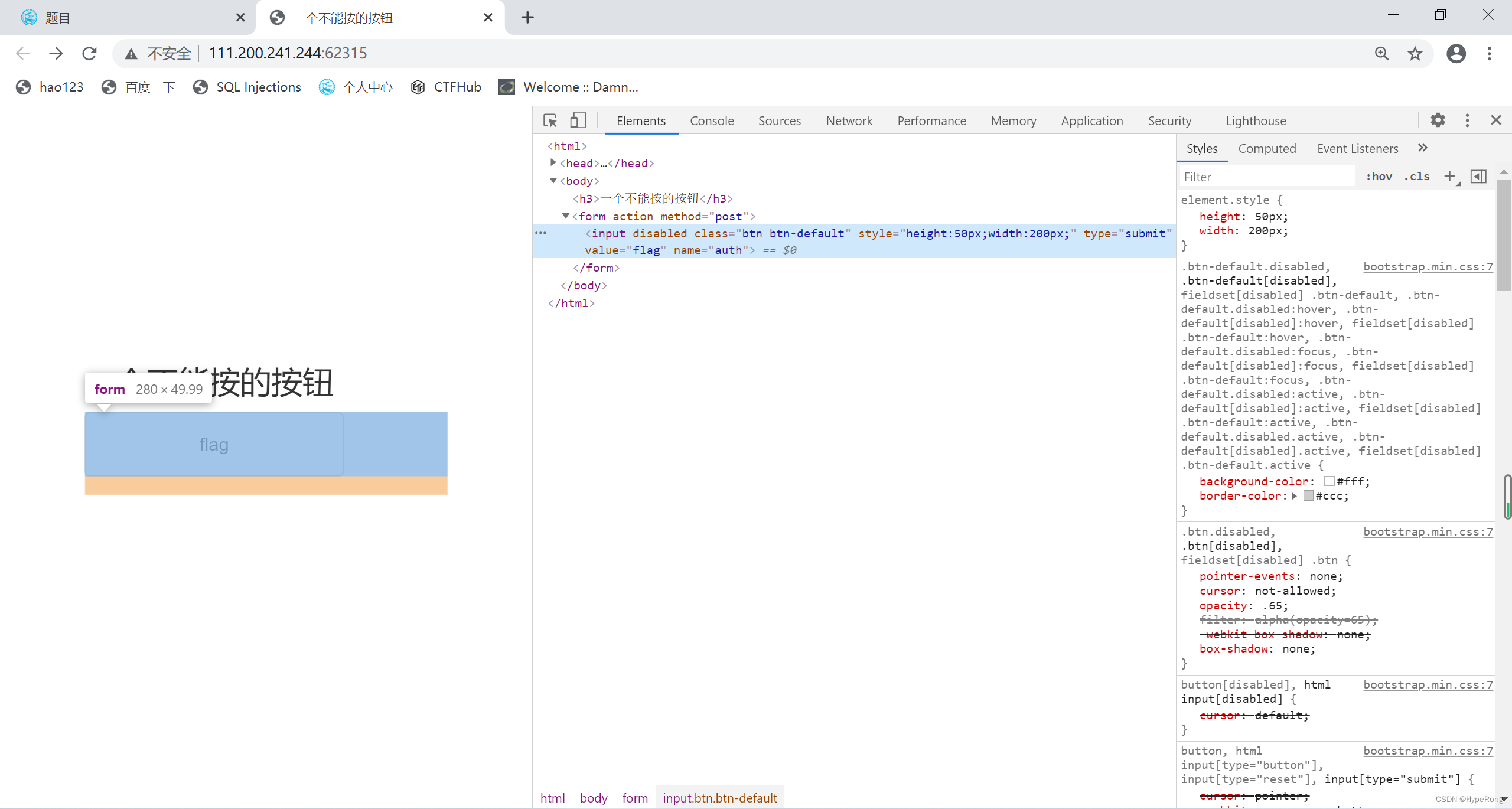The width and height of the screenshot is (1512, 809).
Task: Switch to the Console tab
Action: 712,120
